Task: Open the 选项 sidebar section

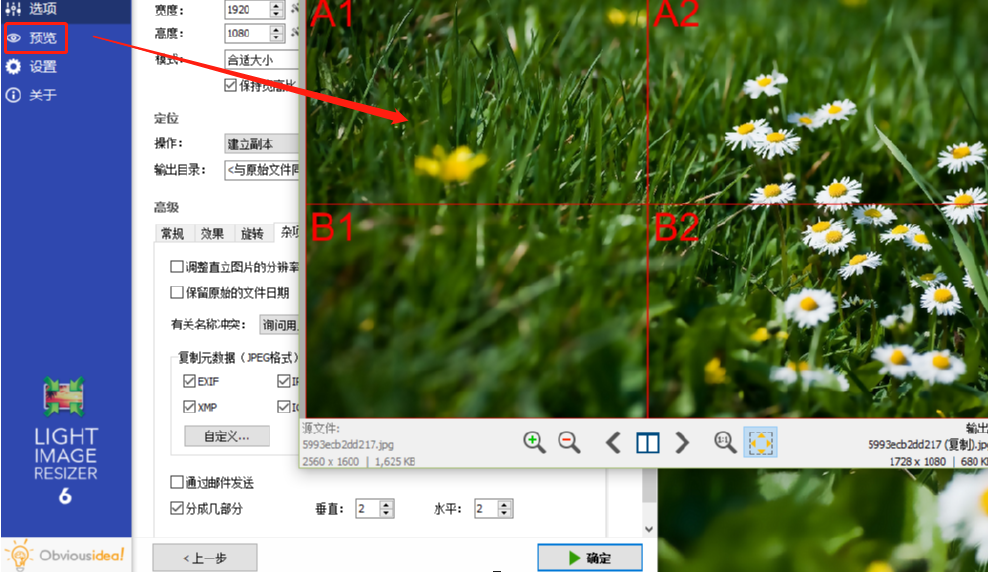Action: [43, 9]
